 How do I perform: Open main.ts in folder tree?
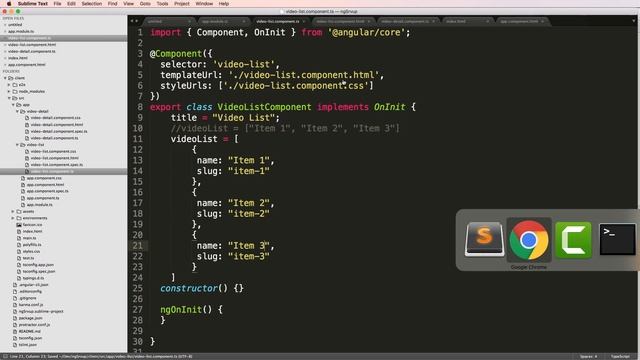[x=29, y=238]
